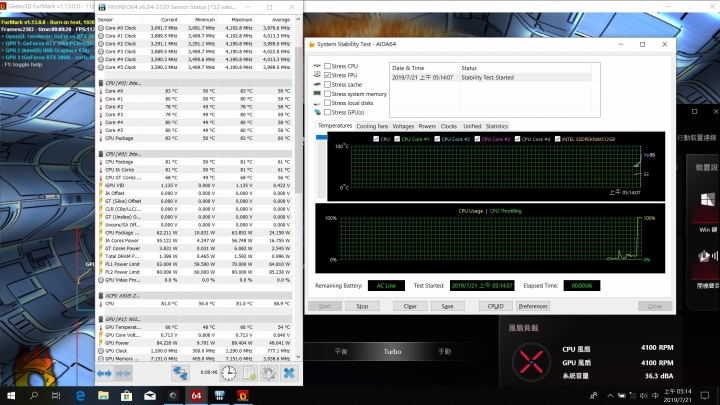This screenshot has width=720, height=405.
Task: Click HWiNFO expand columns arrows icon
Action: (104, 373)
